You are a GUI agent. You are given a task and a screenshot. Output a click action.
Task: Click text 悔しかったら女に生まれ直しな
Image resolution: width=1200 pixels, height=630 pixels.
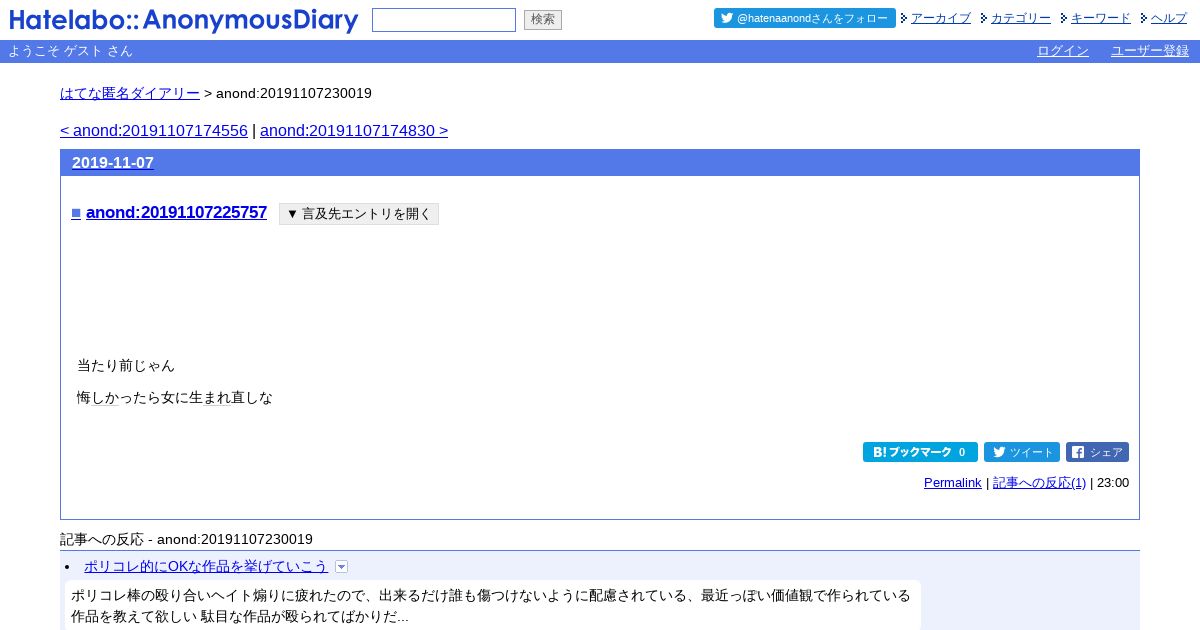[x=175, y=398]
